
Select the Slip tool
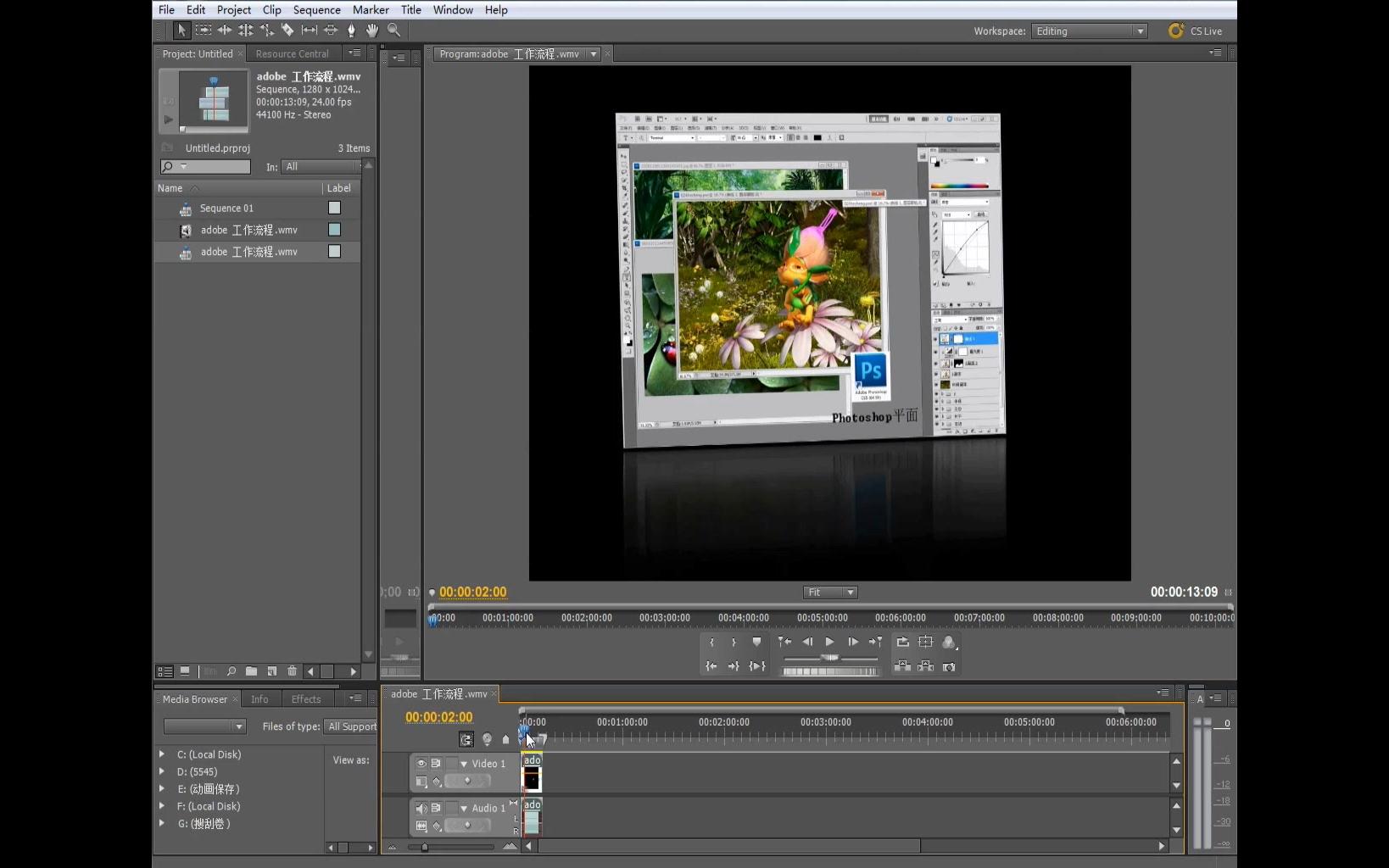pos(310,31)
